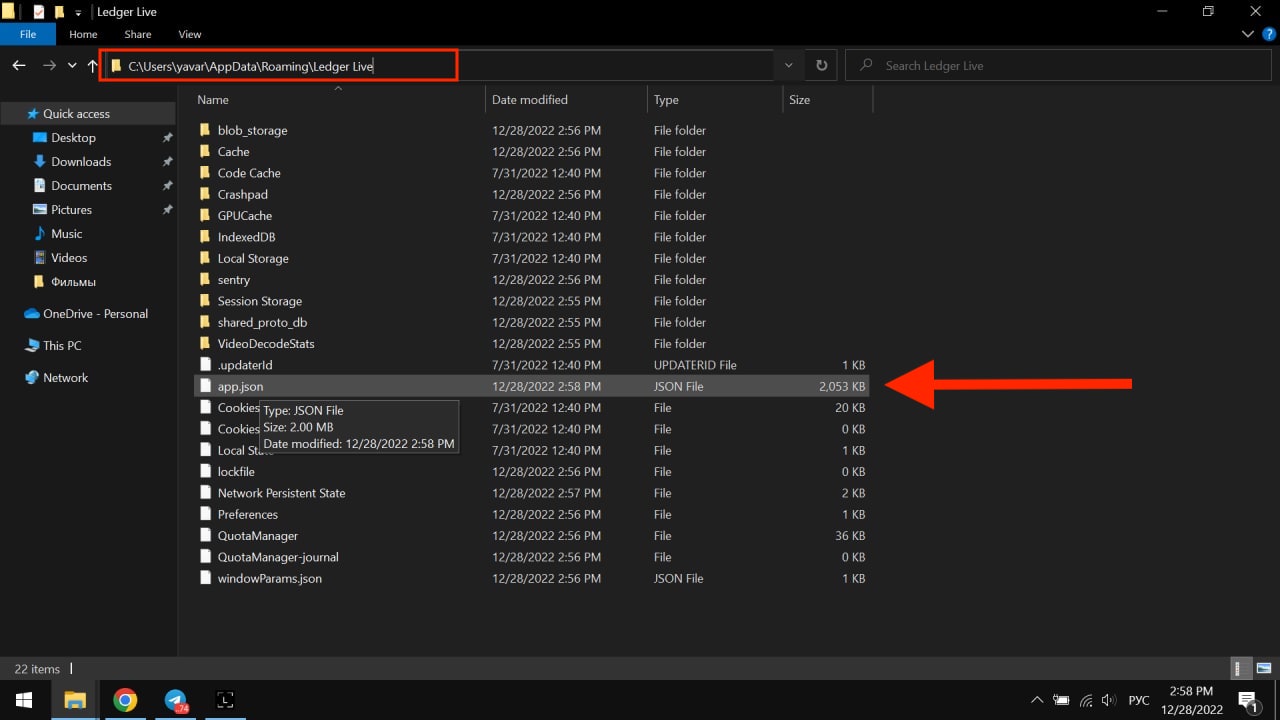Open Telegram from the taskbar
The width and height of the screenshot is (1280, 720).
[176, 699]
